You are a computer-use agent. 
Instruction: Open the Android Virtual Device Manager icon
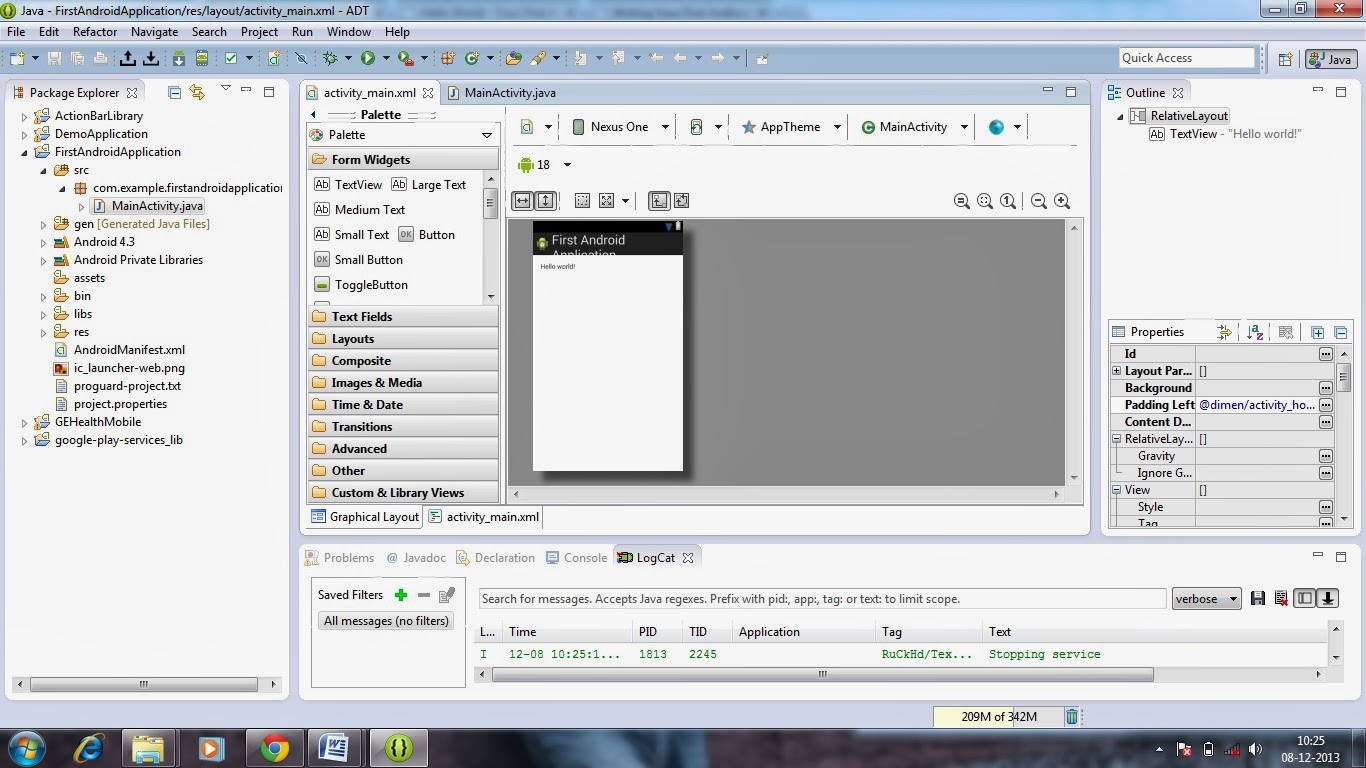click(x=202, y=59)
